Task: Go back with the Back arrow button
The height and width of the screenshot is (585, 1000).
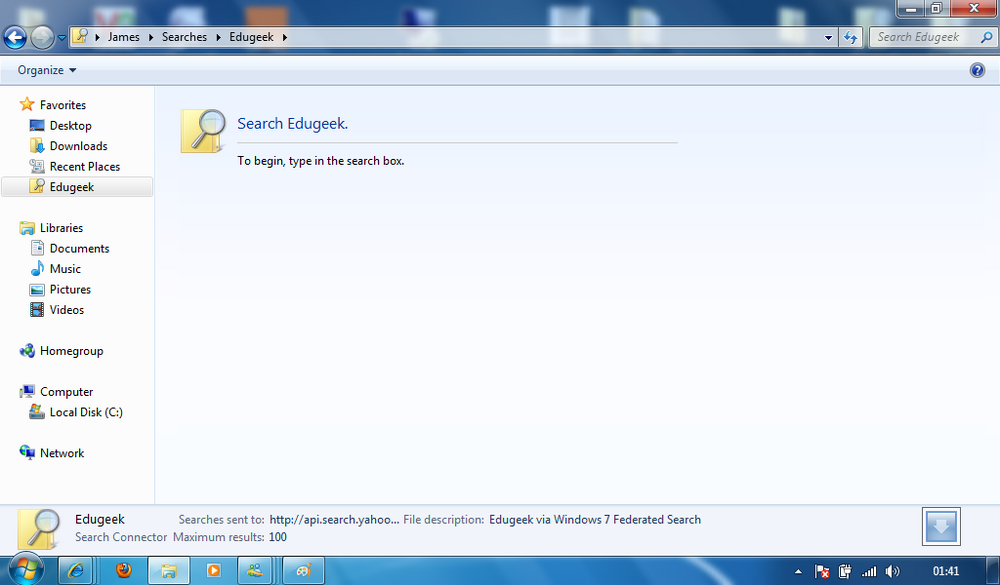Action: 15,37
